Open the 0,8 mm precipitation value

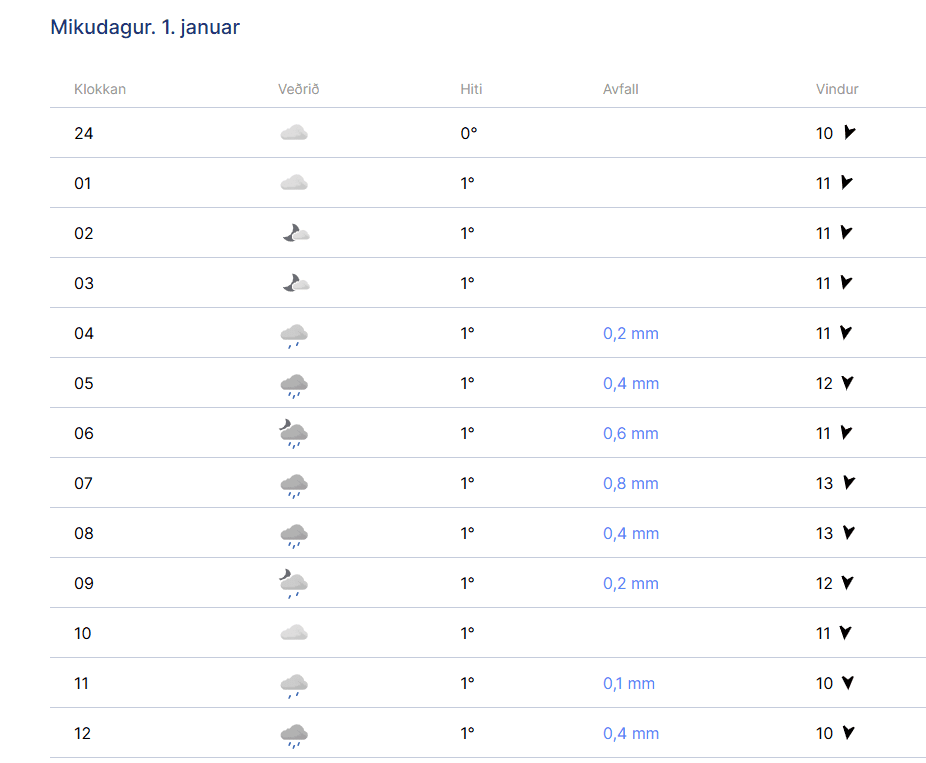631,484
